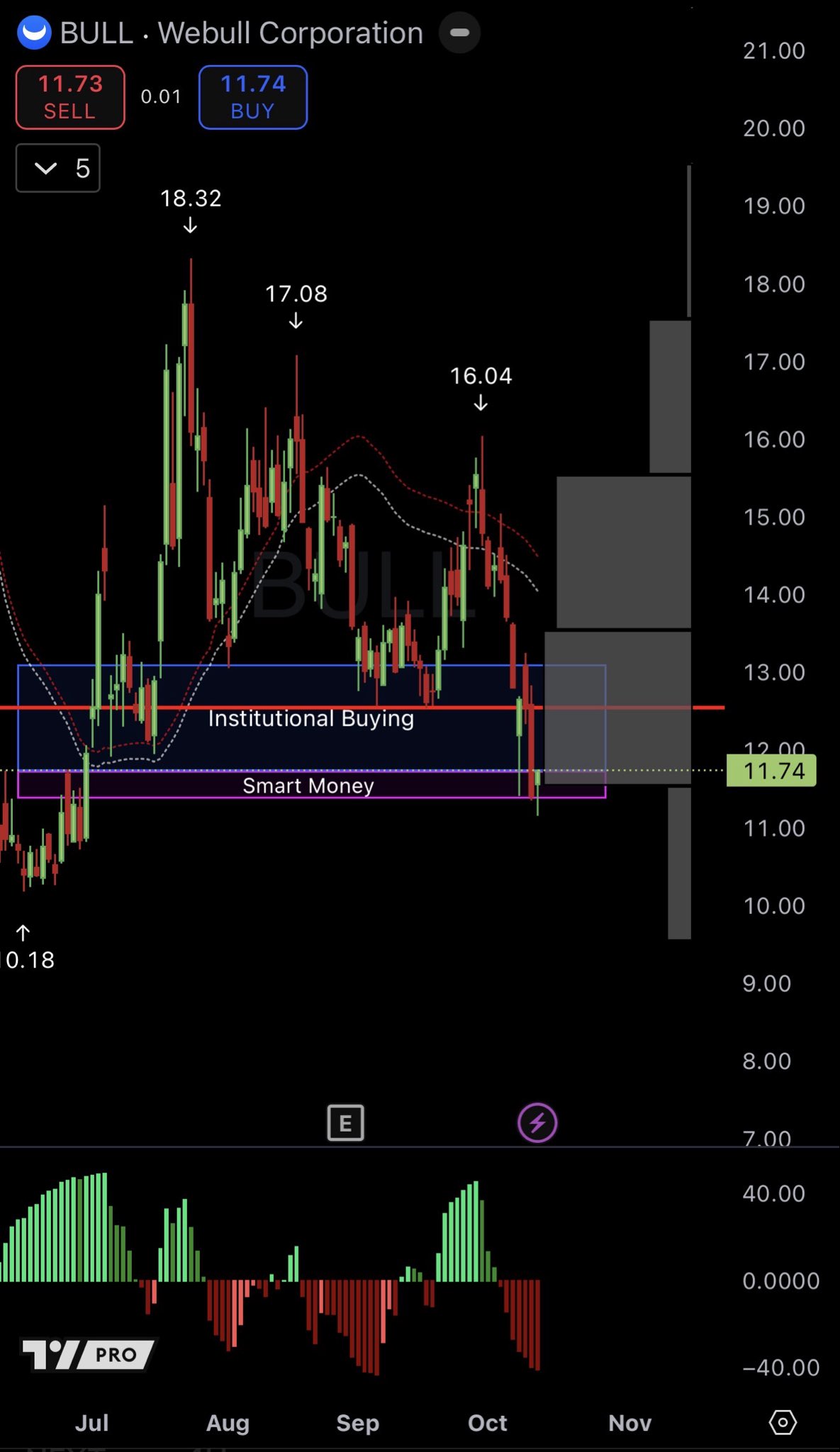This screenshot has height=1452, width=840.
Task: Tap the Webull logo icon
Action: (33, 33)
